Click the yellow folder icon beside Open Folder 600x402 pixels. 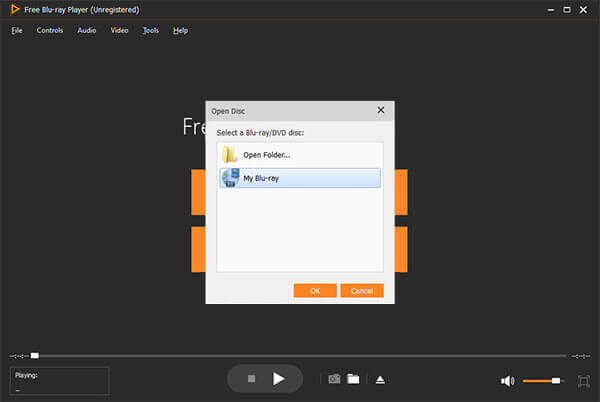pyautogui.click(x=230, y=155)
